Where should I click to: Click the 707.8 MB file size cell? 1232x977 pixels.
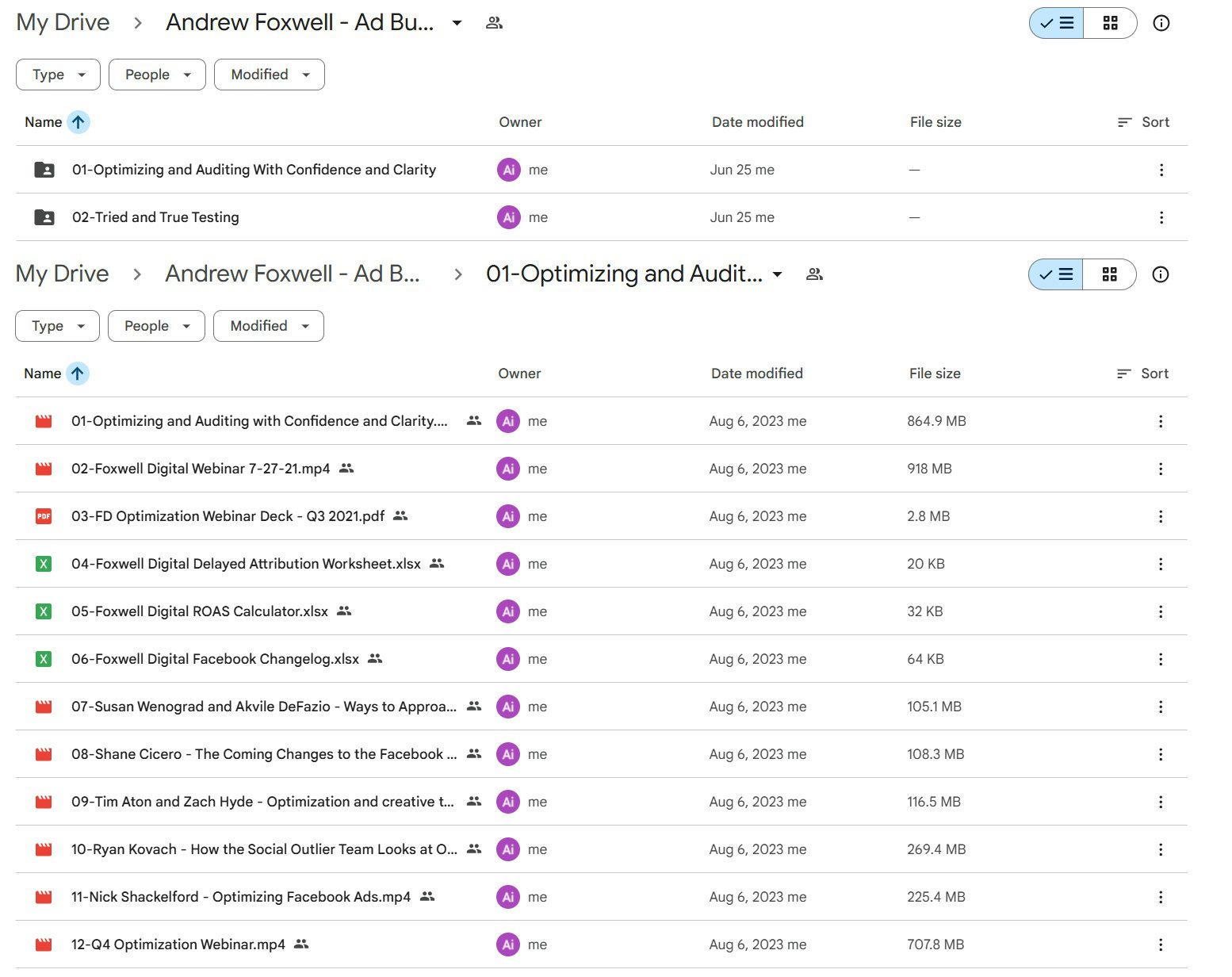coord(935,944)
